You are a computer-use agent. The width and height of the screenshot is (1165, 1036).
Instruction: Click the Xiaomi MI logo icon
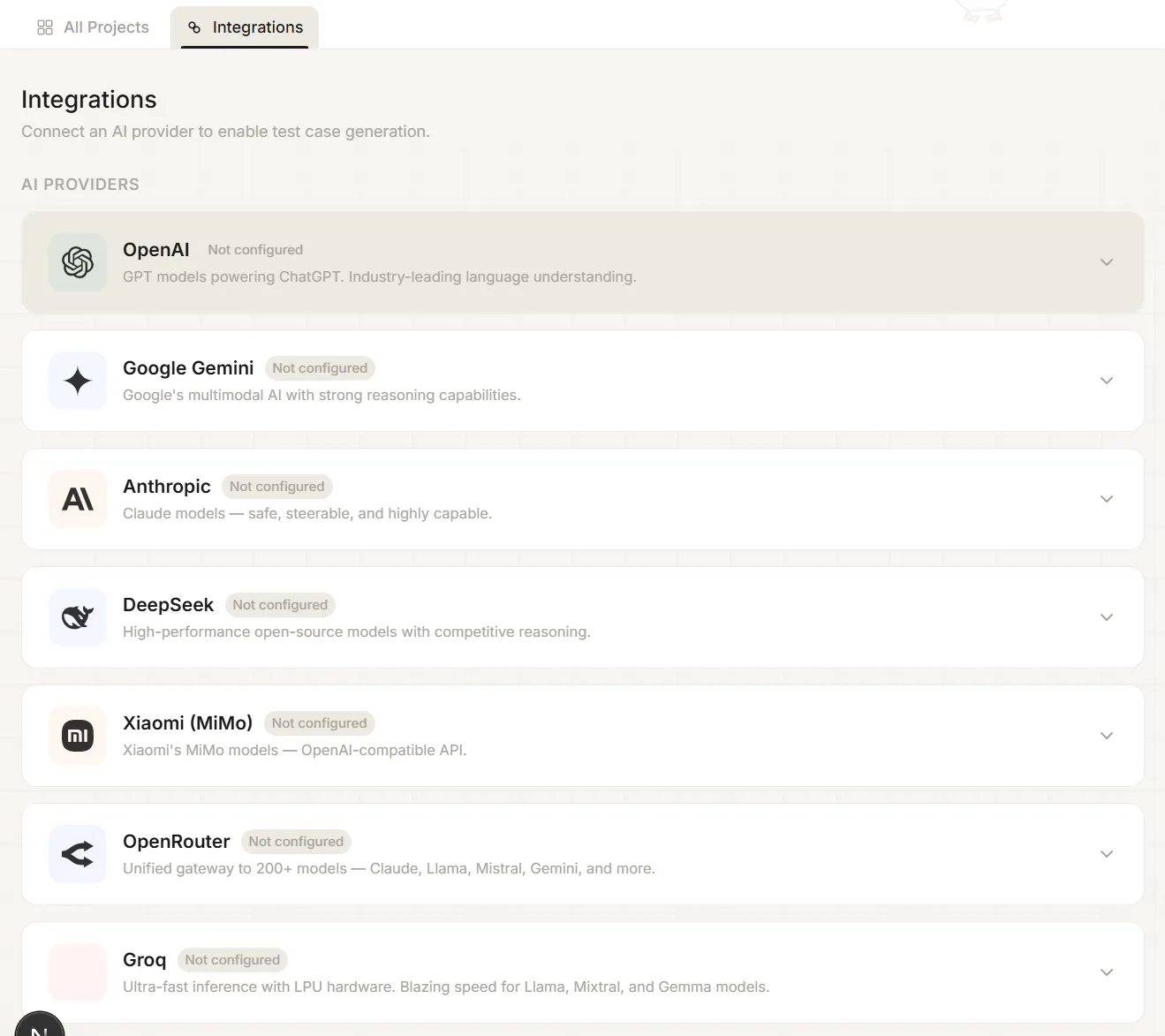click(x=78, y=736)
